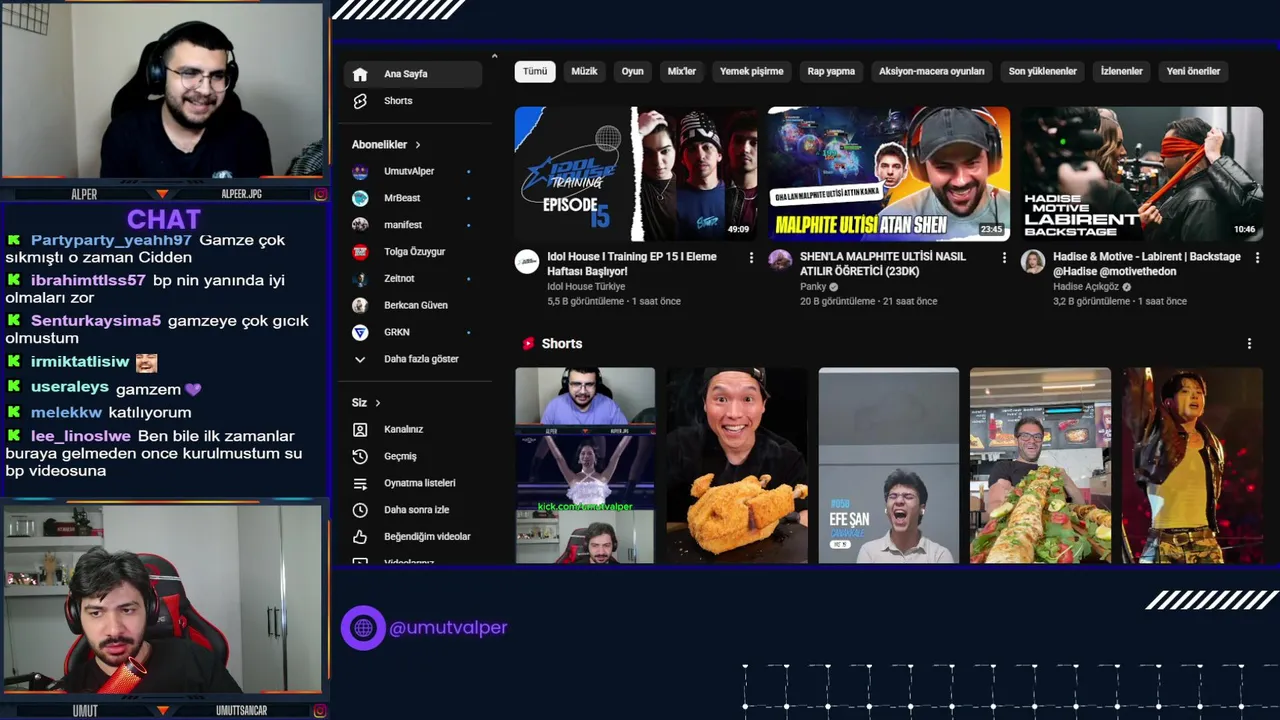Click the Beğendiğim videolar thumbs-up icon
Viewport: 1280px width, 720px height.
[x=360, y=537]
